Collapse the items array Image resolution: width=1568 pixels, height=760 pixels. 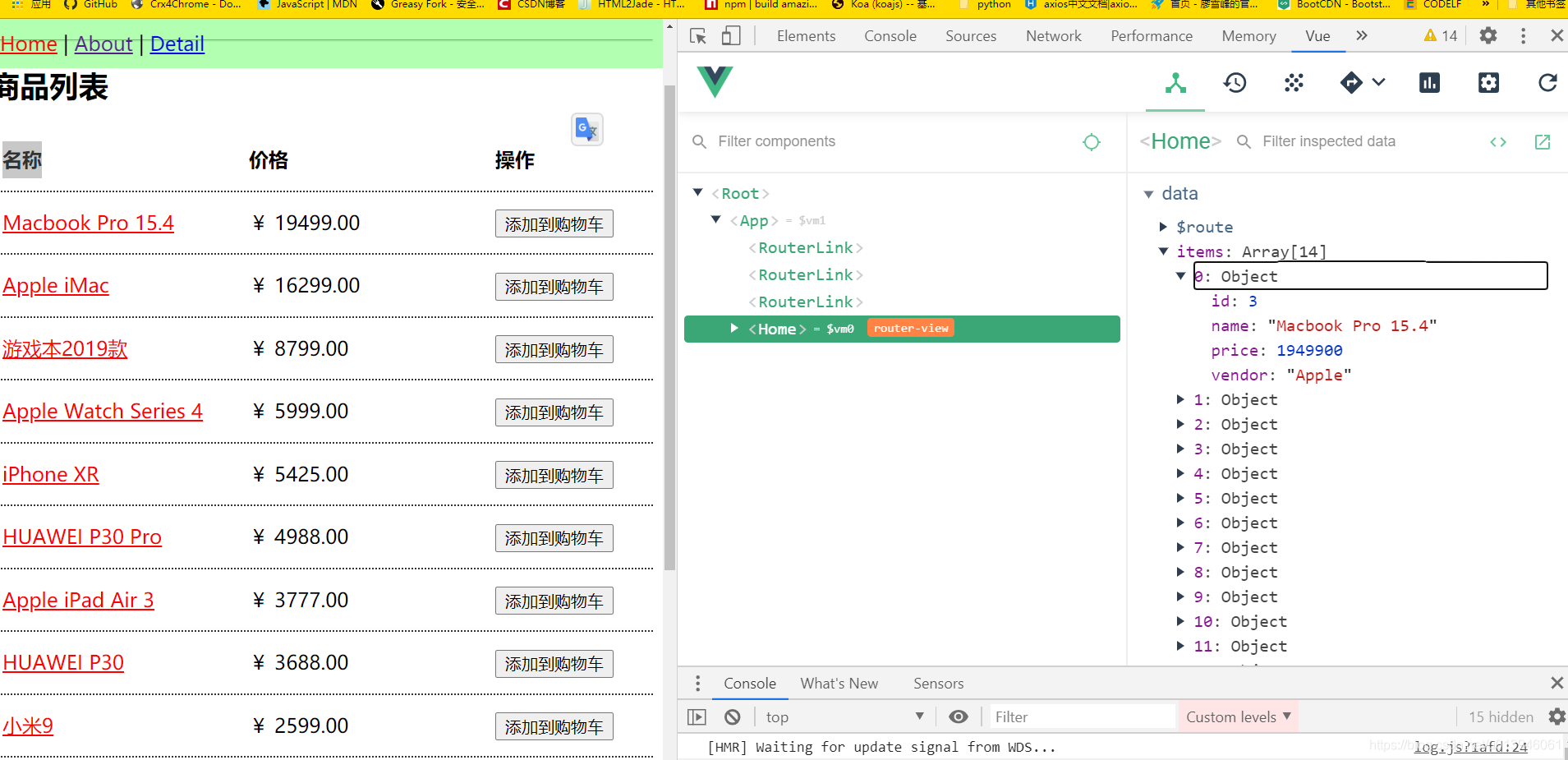pos(1163,251)
